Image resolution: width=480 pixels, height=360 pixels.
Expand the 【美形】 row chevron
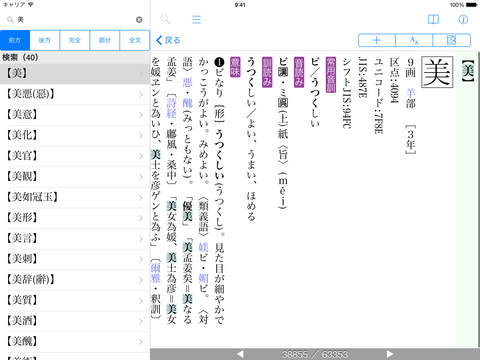141,218
